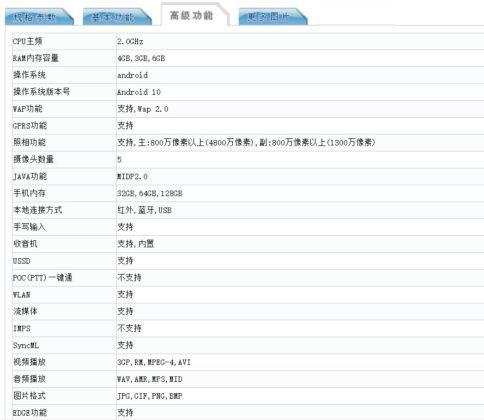Select the camera count value 5

pyautogui.click(x=119, y=160)
